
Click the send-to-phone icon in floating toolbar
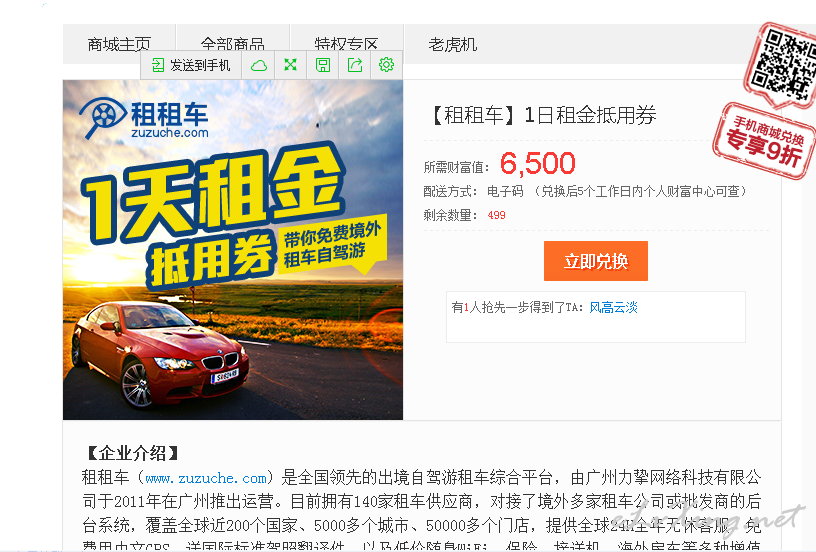tap(158, 65)
